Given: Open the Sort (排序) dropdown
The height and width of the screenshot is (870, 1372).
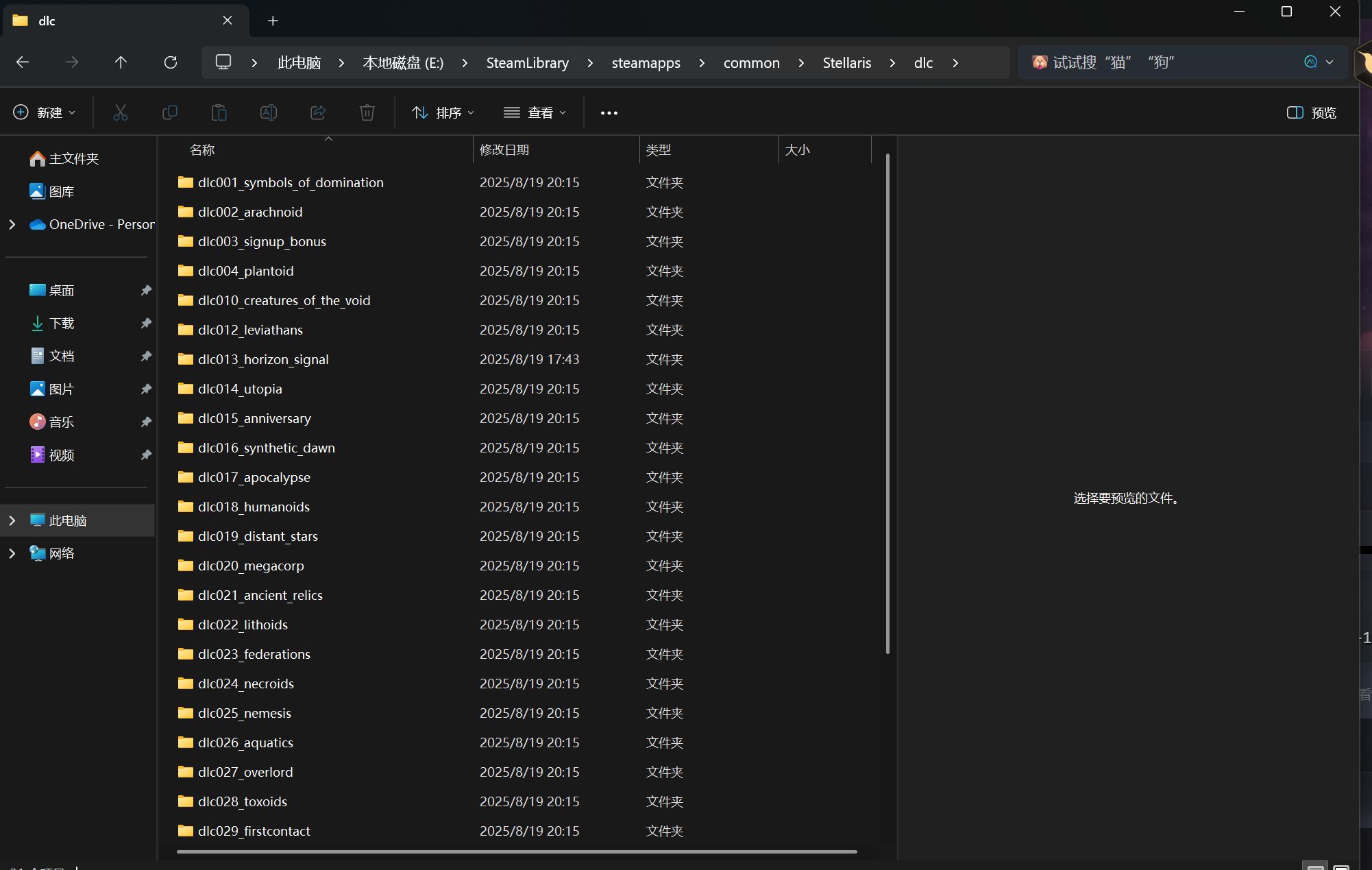Looking at the screenshot, I should pos(443,112).
